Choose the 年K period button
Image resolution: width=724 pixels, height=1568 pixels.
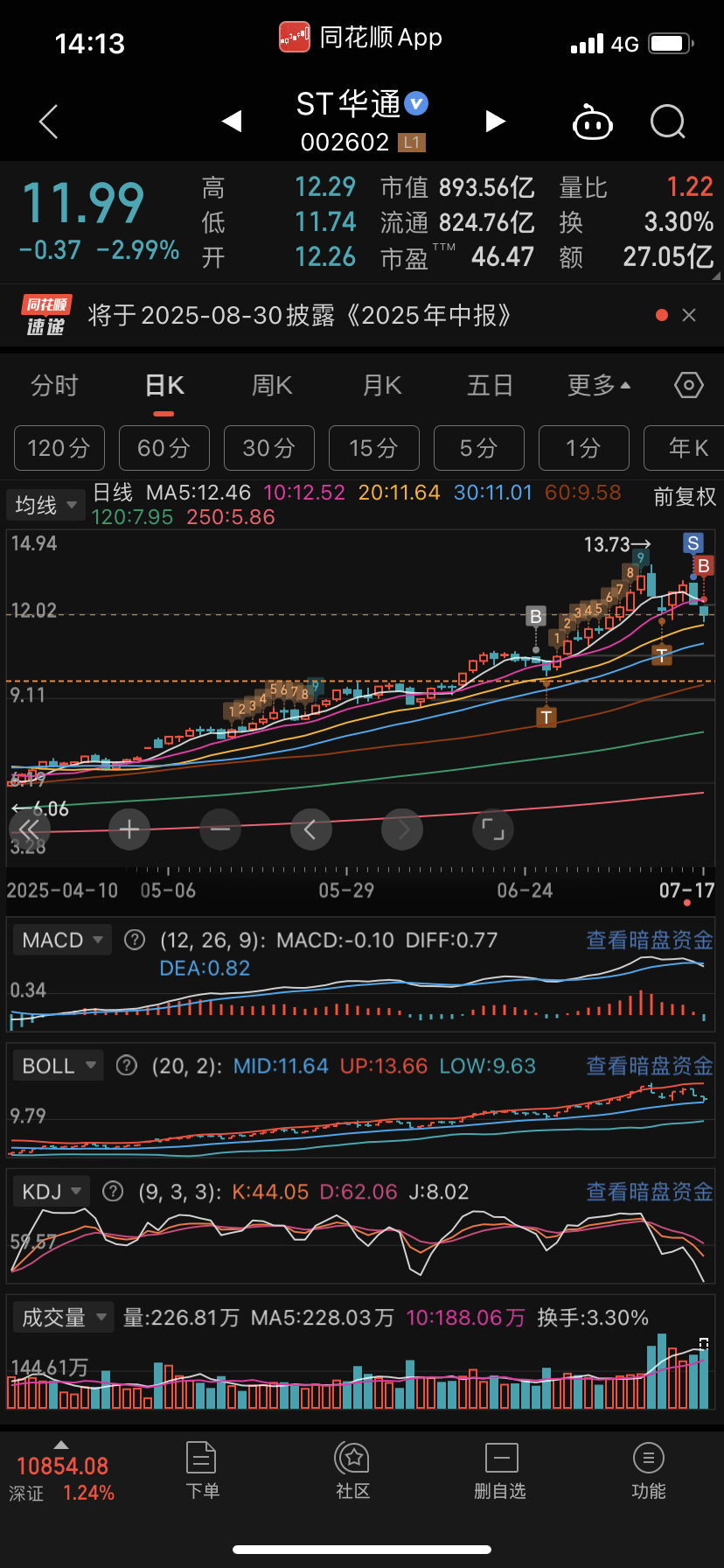[x=684, y=448]
